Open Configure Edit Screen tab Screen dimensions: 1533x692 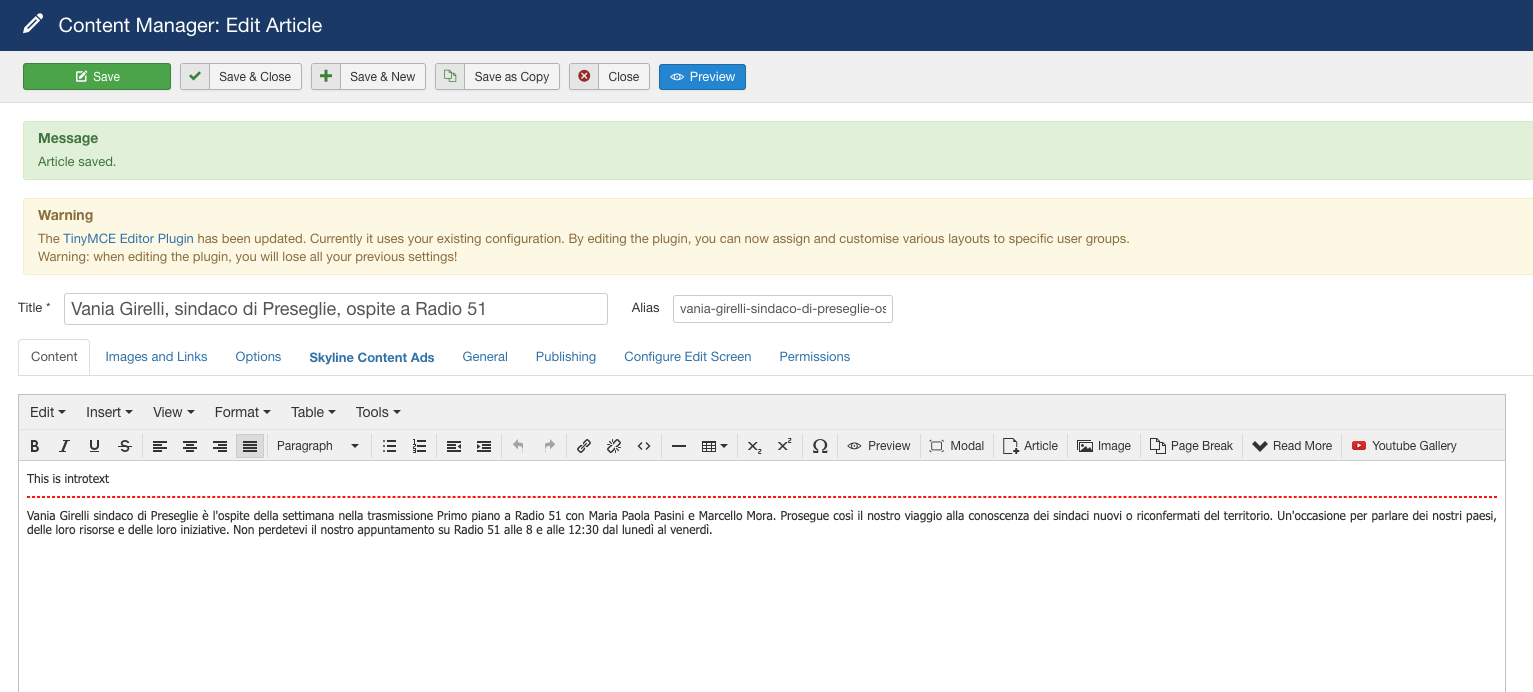click(688, 357)
